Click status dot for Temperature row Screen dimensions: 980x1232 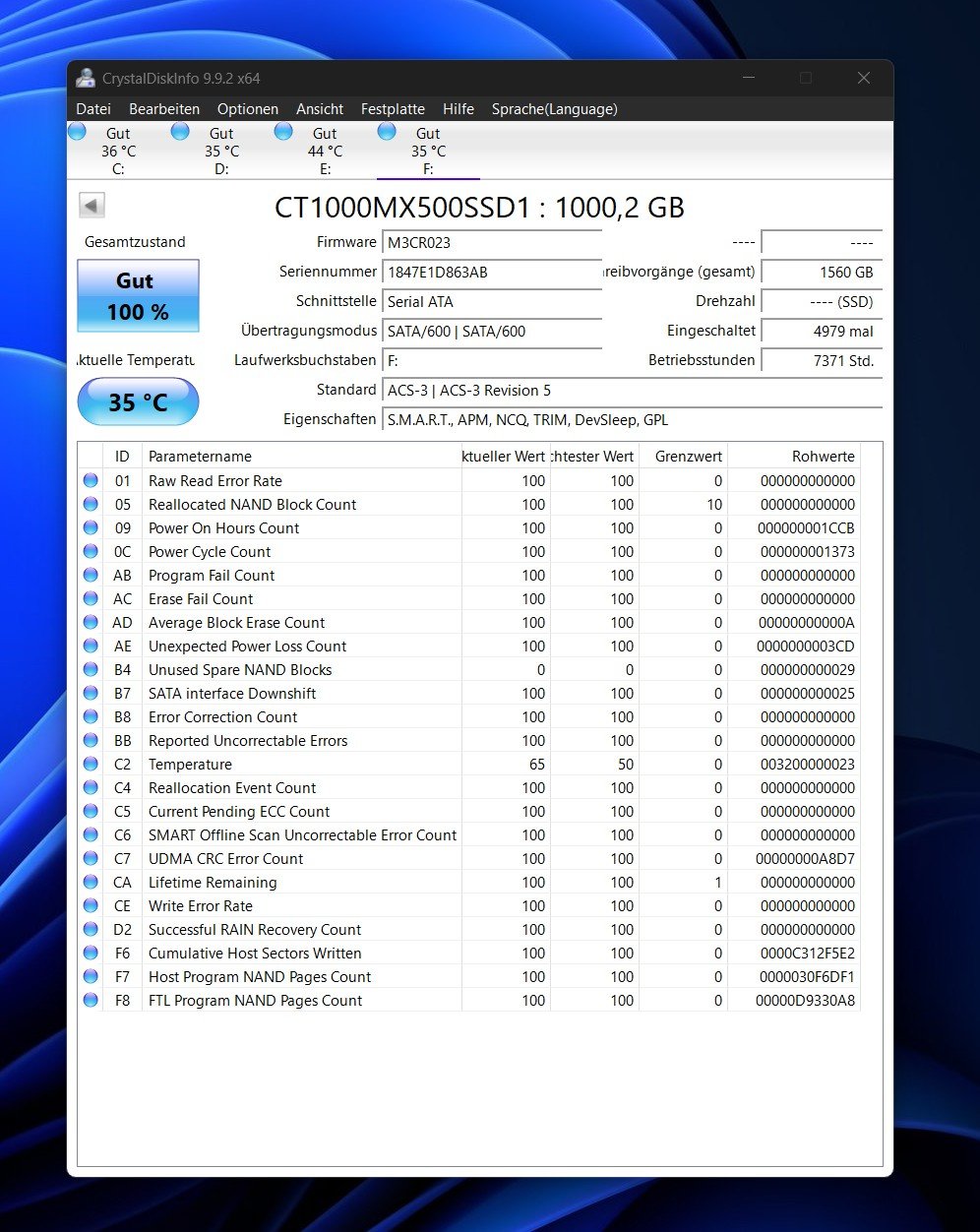pos(92,764)
